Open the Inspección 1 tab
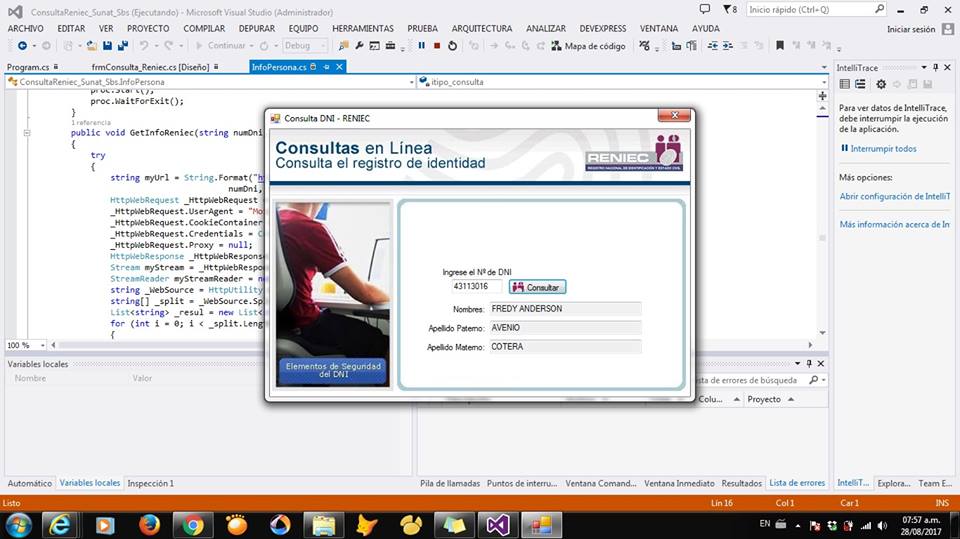 [x=151, y=483]
